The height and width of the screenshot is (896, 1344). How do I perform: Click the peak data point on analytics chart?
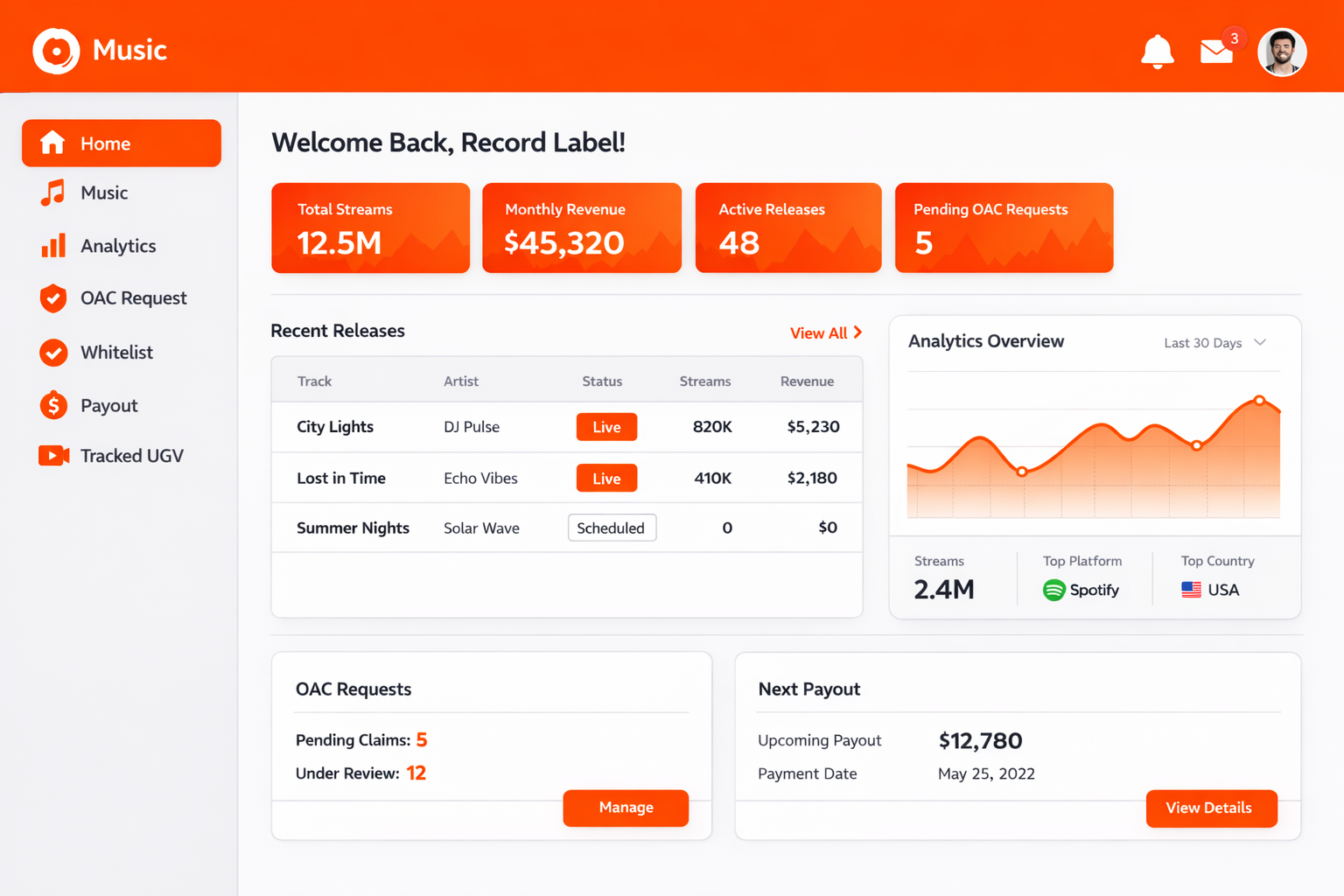point(1259,400)
